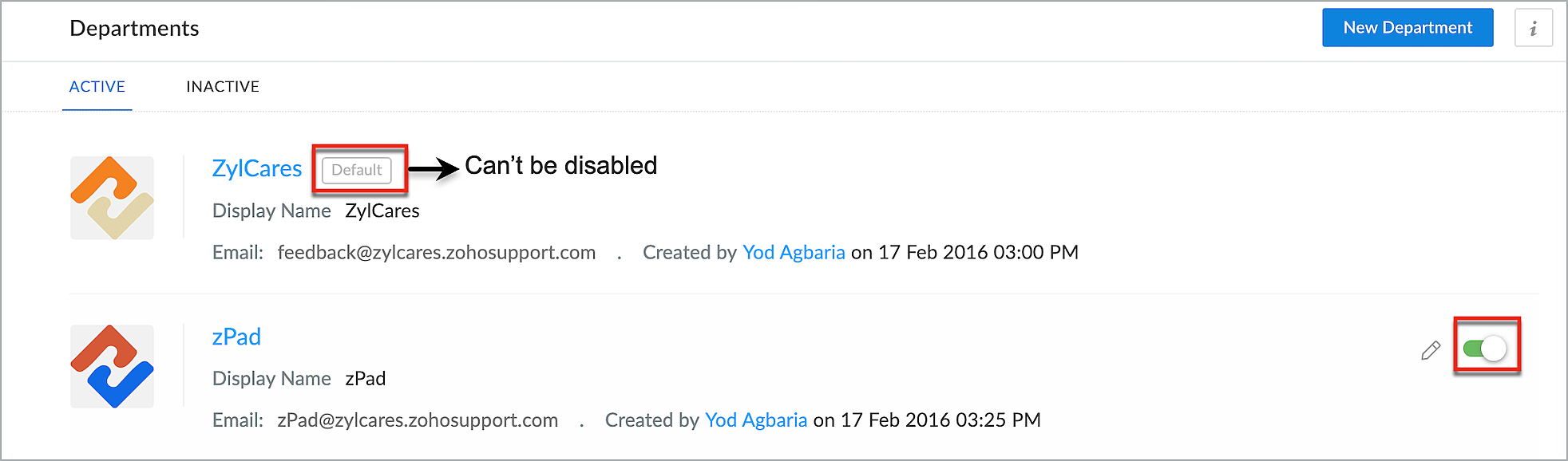The width and height of the screenshot is (1568, 461).
Task: Click the 17 Feb 2016 03:00 PM timestamp
Action: coord(978,252)
